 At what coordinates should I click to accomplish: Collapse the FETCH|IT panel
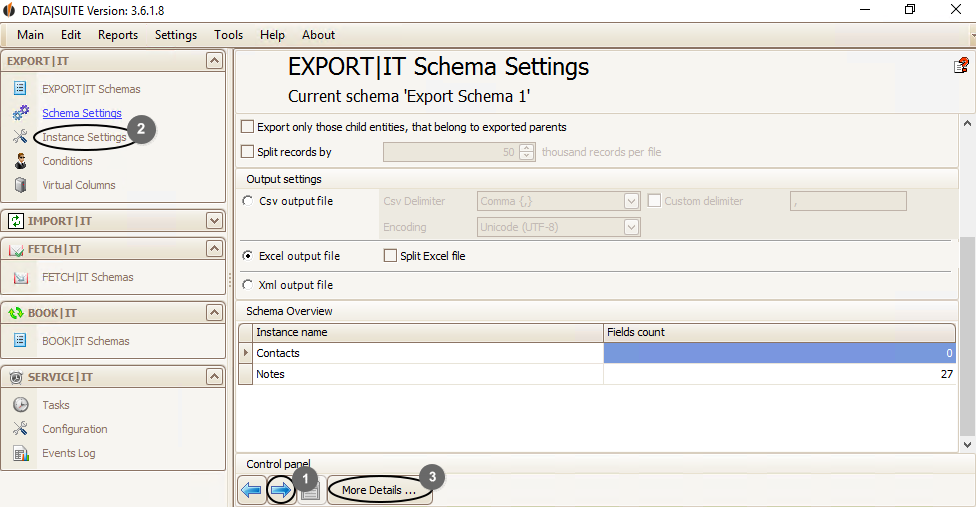[x=214, y=249]
